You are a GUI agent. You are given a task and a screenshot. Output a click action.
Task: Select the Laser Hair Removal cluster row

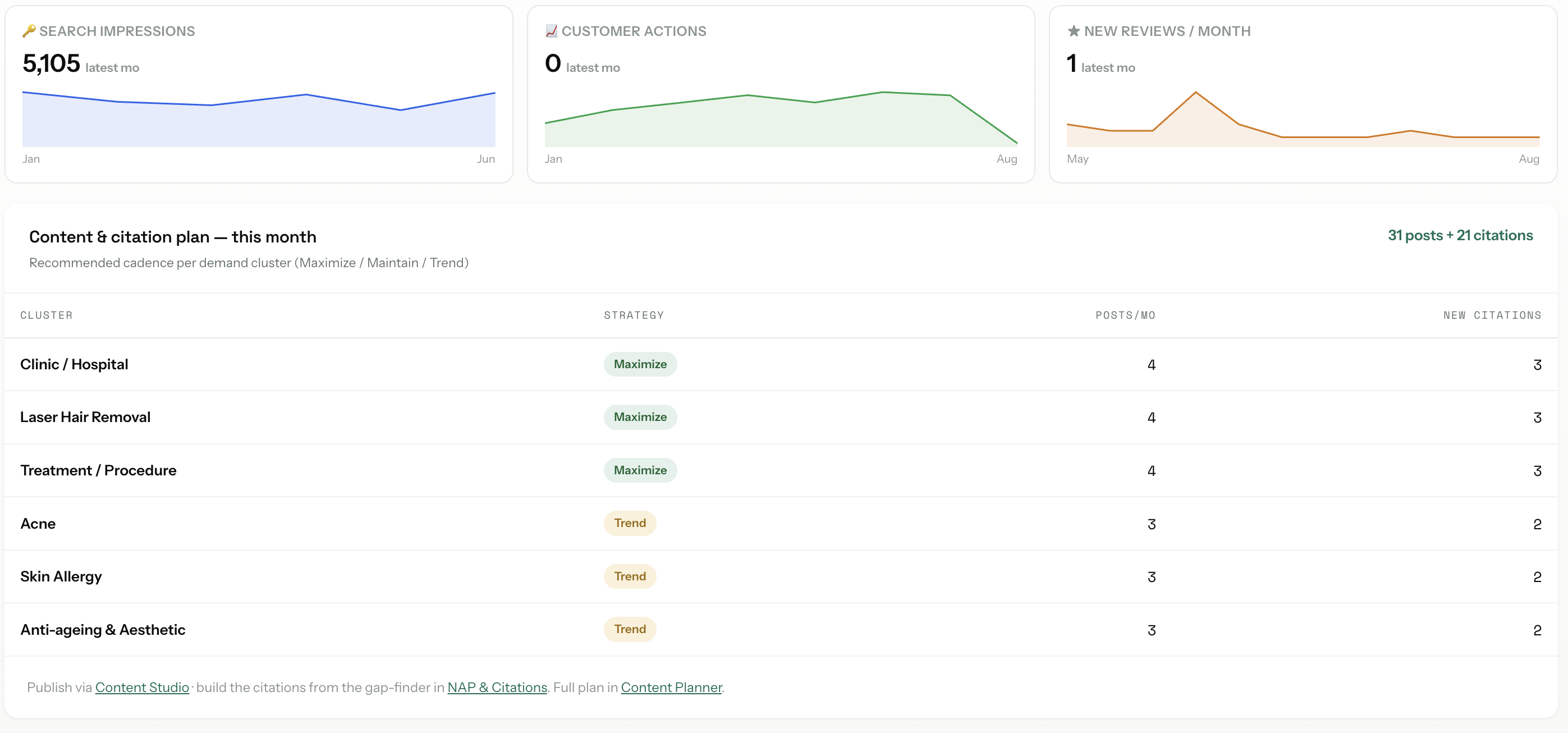click(781, 418)
